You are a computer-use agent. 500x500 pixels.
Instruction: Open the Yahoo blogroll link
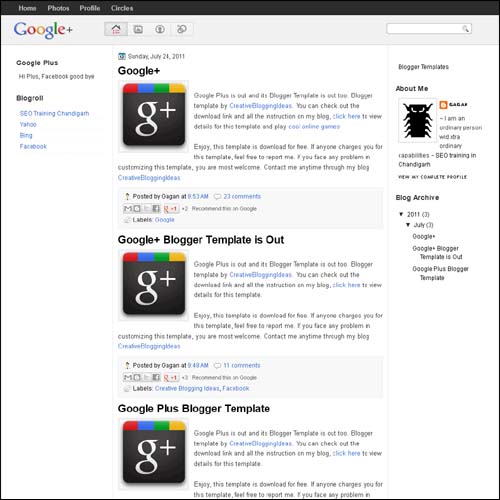(28, 124)
